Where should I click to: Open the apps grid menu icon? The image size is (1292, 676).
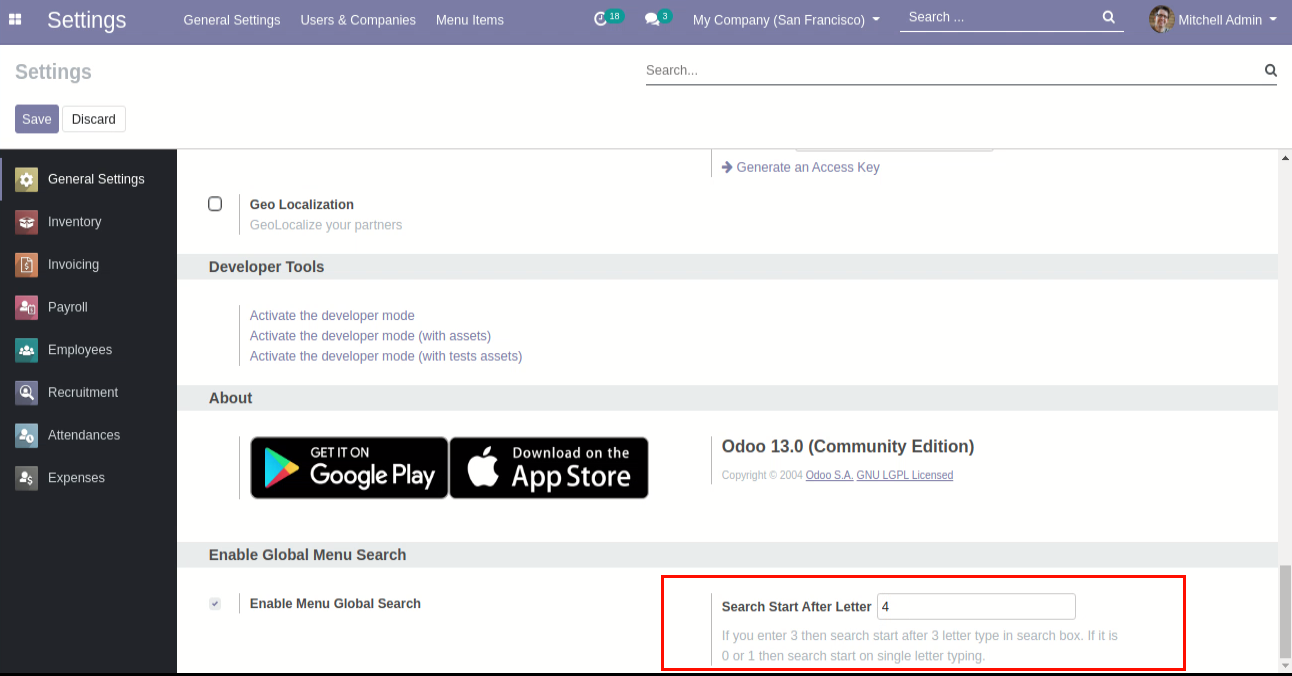pos(15,19)
